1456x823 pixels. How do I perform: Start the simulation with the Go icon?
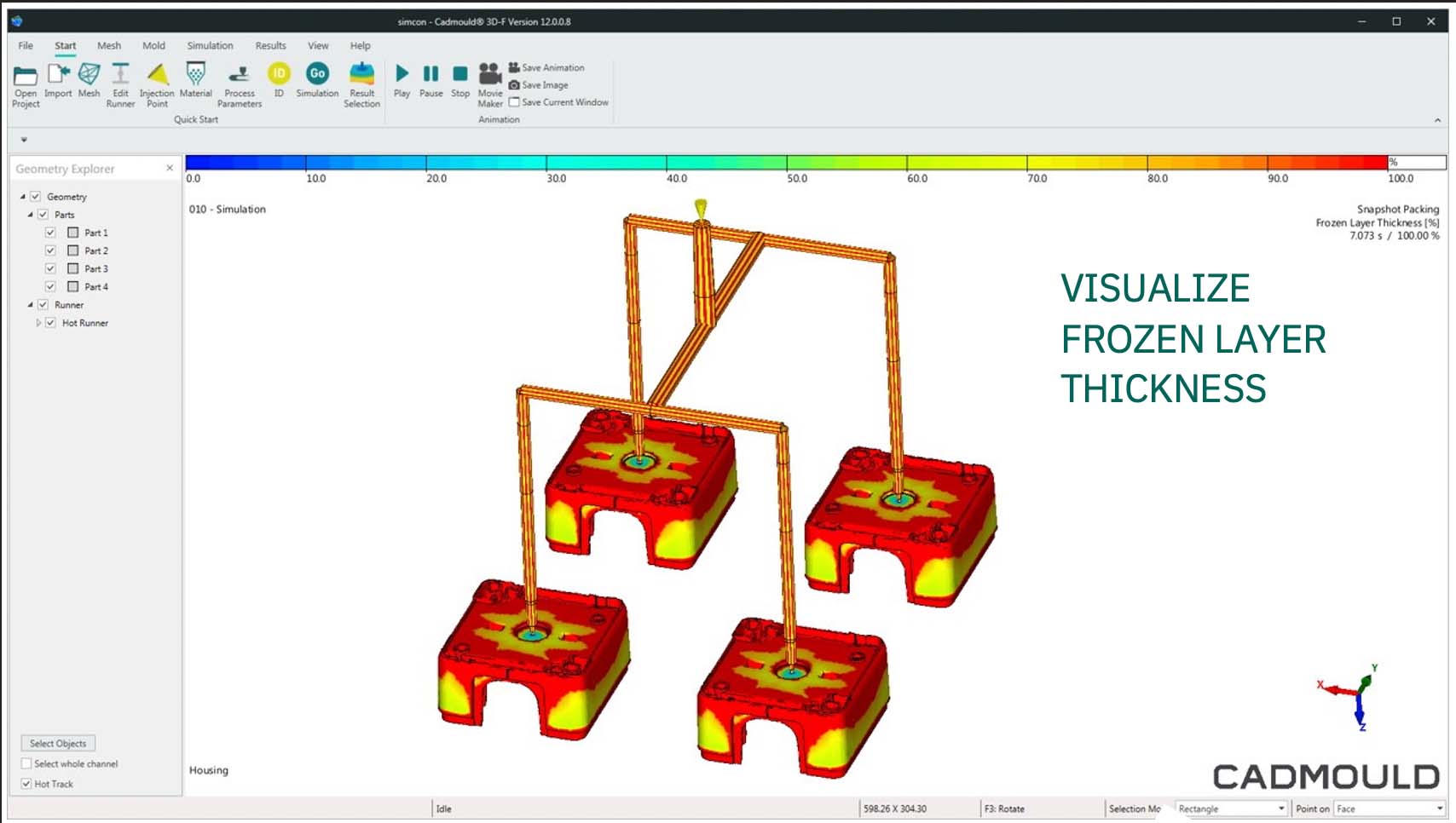click(x=317, y=74)
